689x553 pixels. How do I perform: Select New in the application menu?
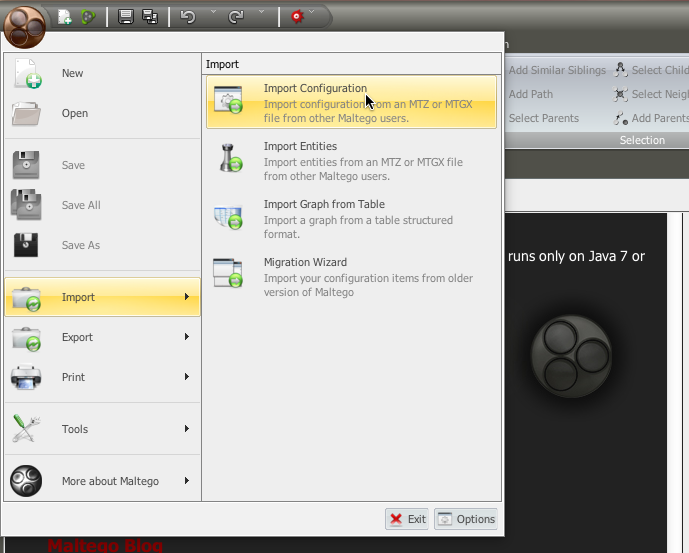pos(102,73)
